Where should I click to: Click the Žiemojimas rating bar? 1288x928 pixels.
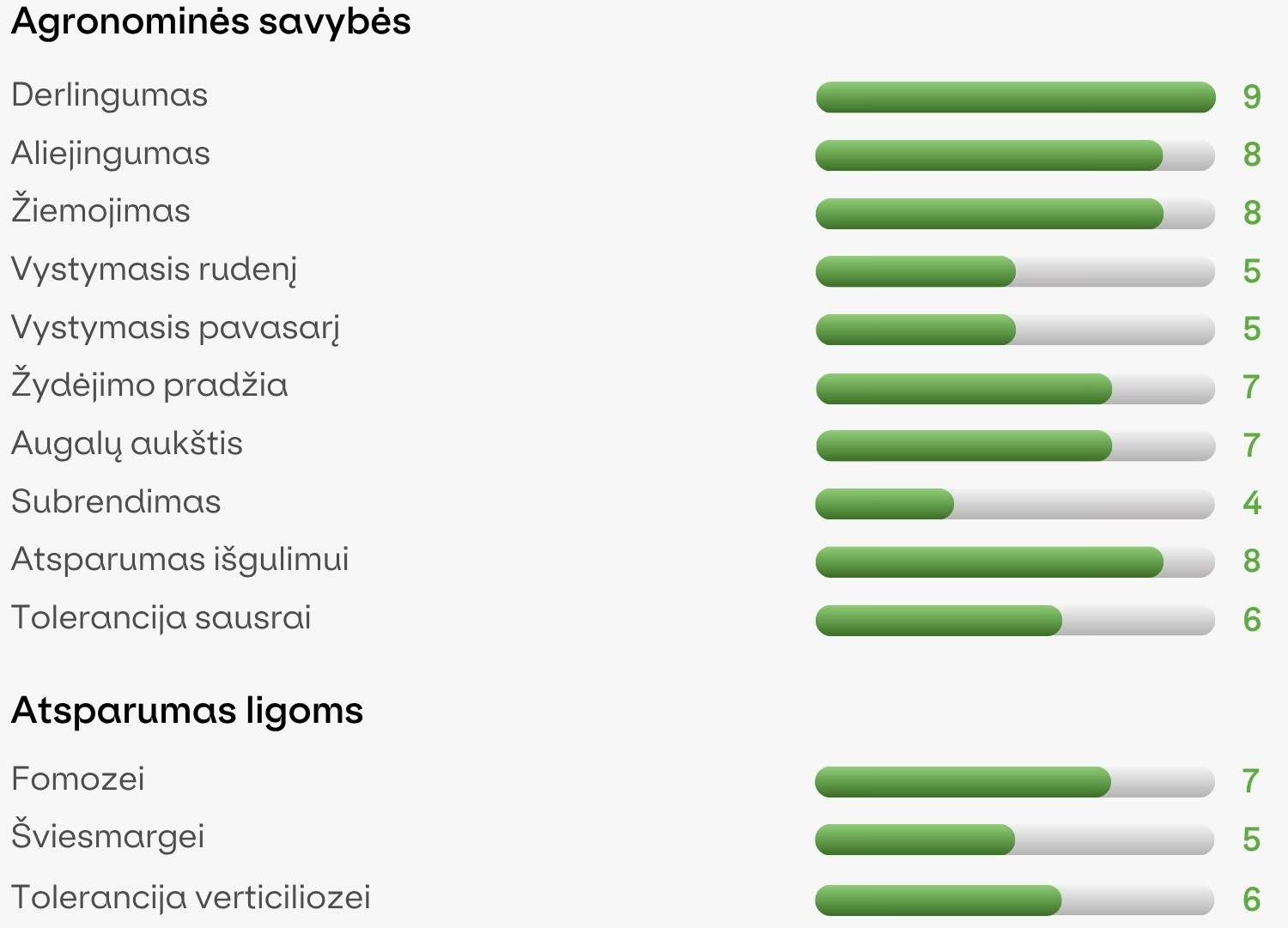(x=1015, y=214)
